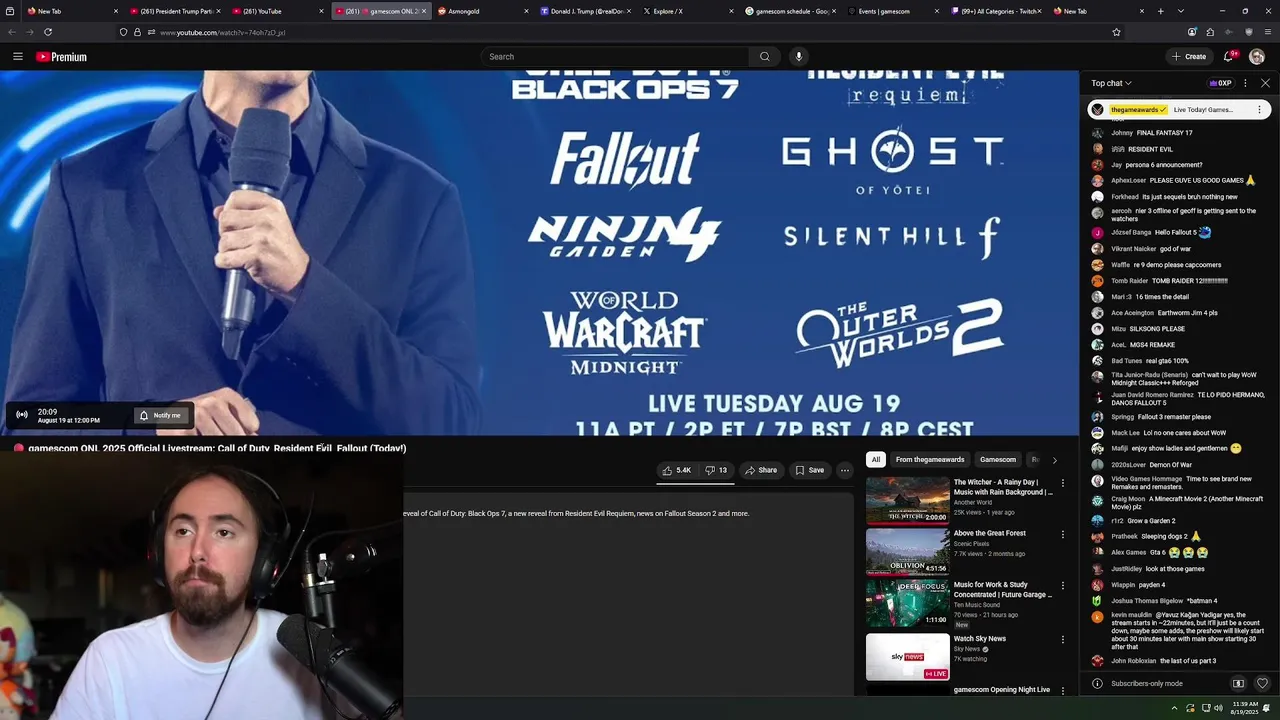Open options for Above the Great Forest
The width and height of the screenshot is (1280, 720).
pyautogui.click(x=1062, y=534)
